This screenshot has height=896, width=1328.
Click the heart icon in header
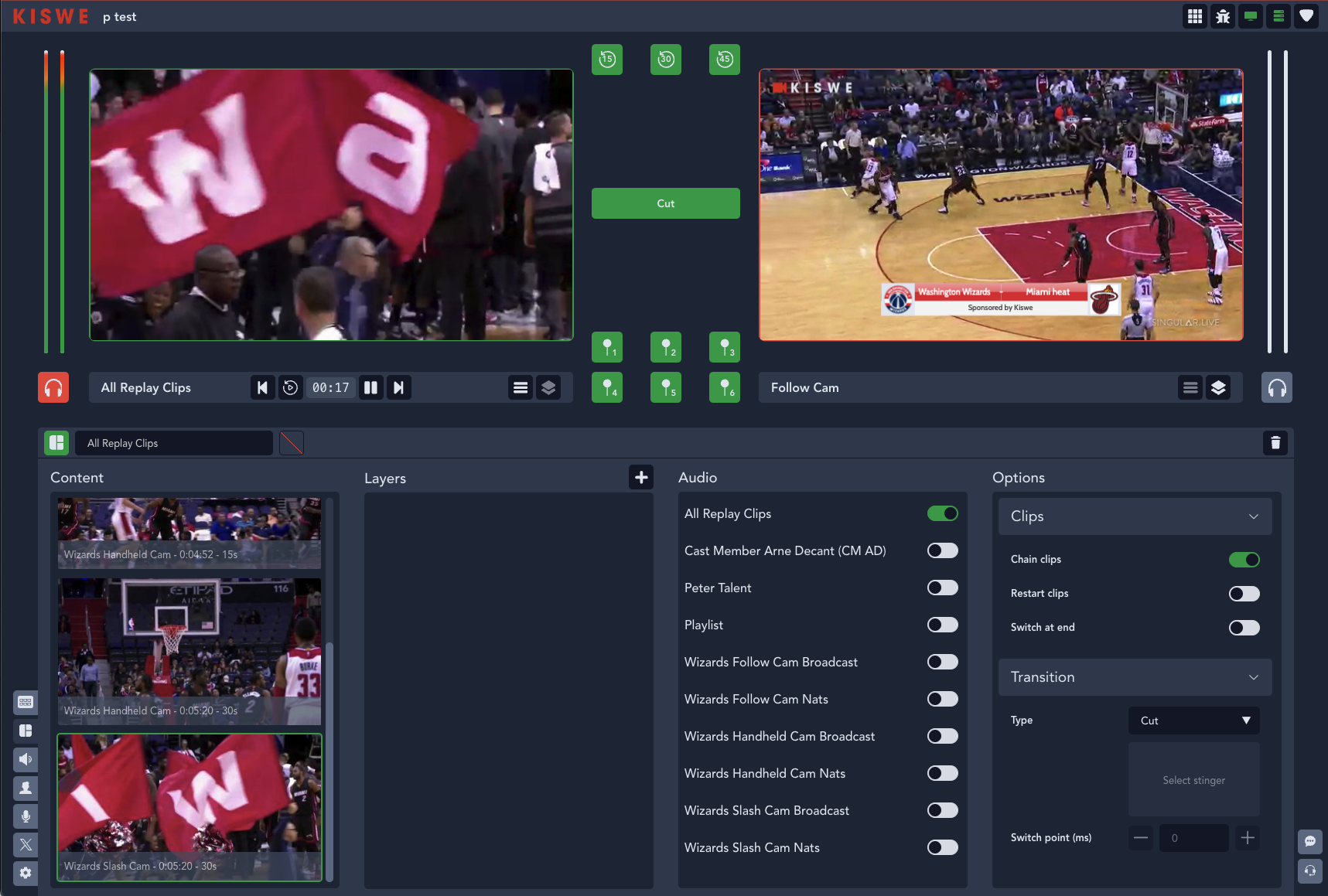pyautogui.click(x=1306, y=16)
